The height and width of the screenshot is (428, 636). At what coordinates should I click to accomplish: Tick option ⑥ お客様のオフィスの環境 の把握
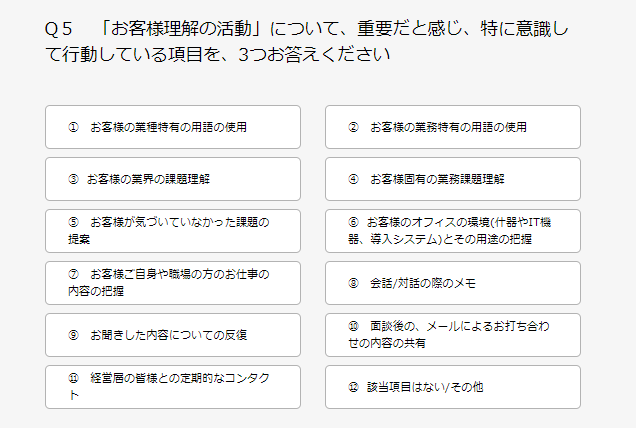tap(453, 231)
